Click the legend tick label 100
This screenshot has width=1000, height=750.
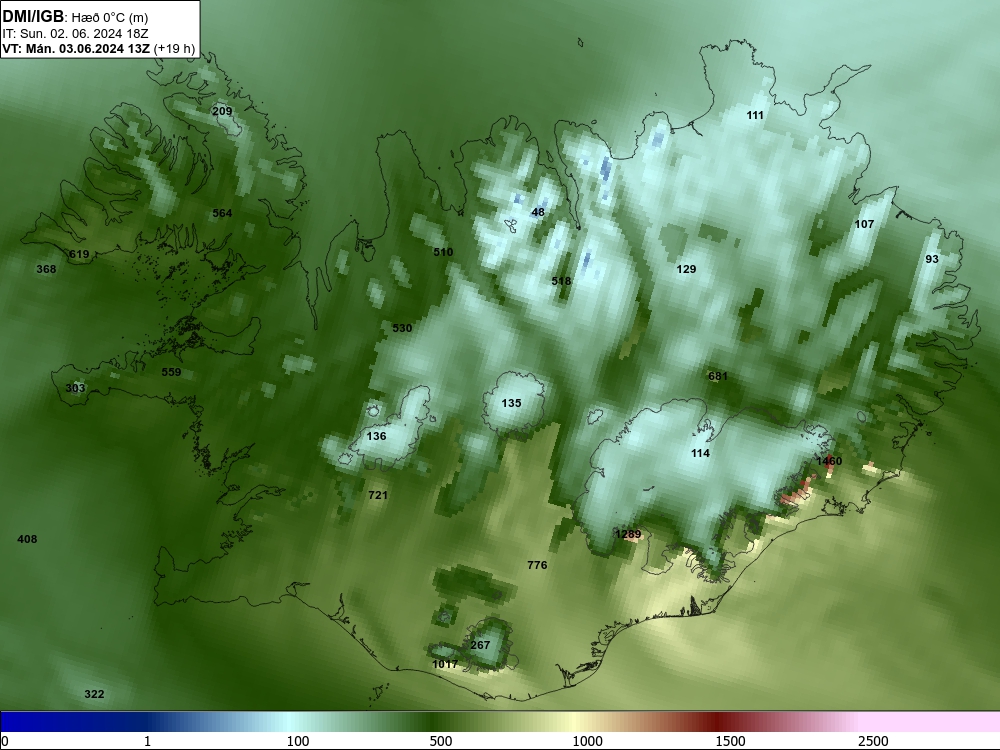(x=298, y=741)
